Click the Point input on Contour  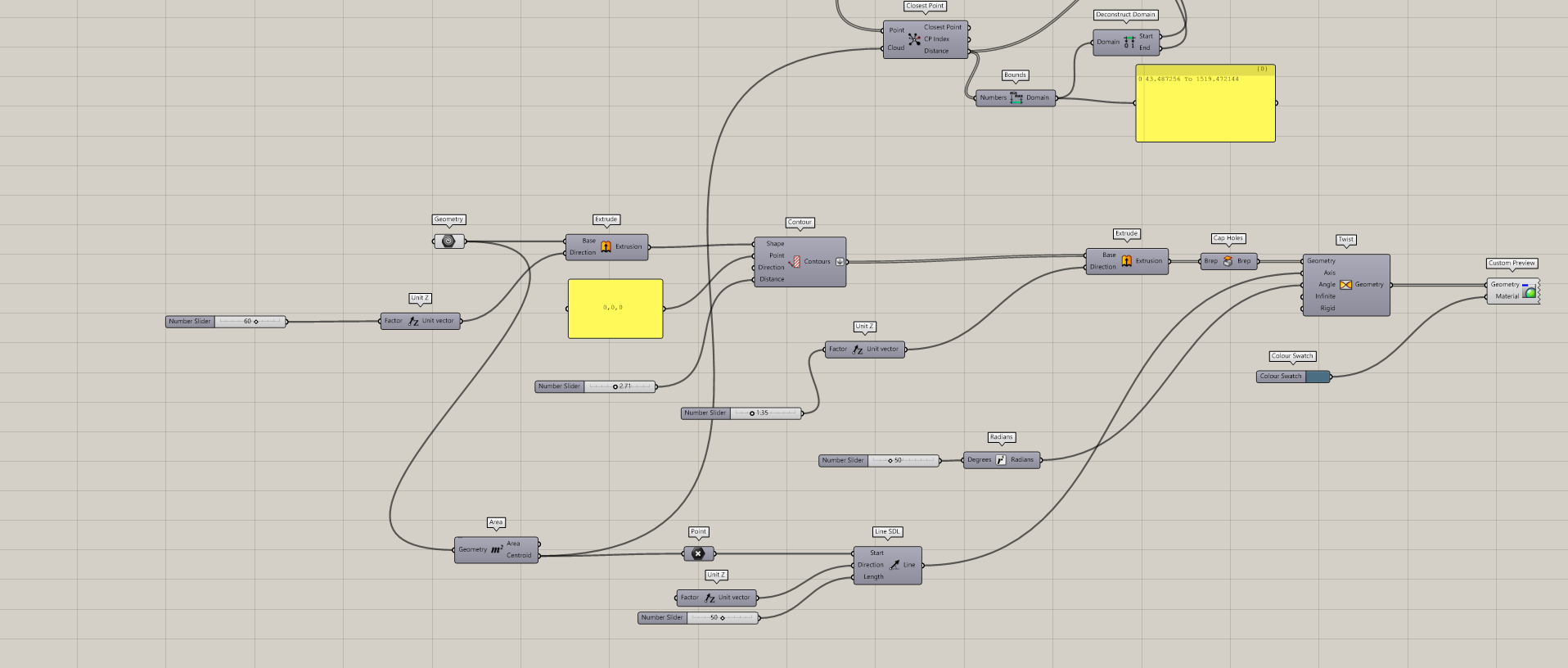tap(777, 255)
